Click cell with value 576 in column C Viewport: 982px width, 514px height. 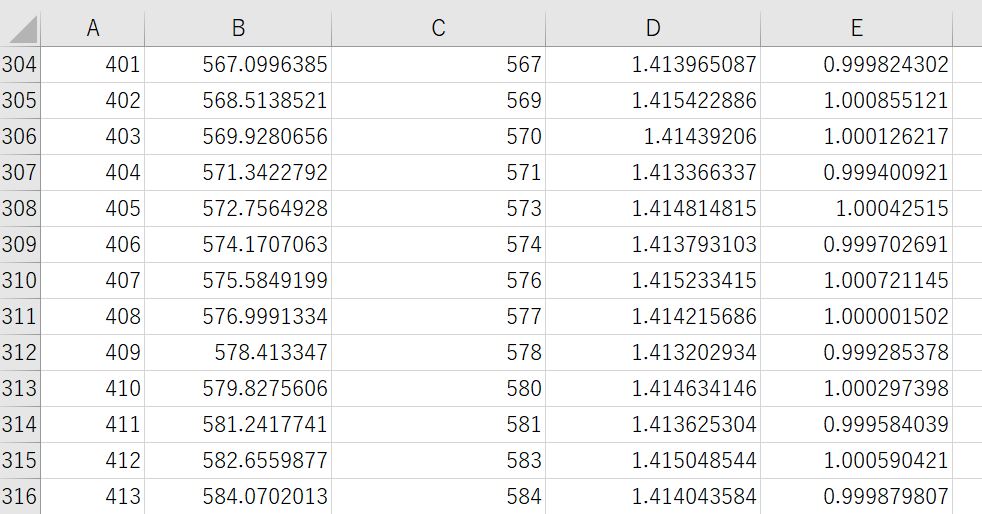click(x=438, y=280)
